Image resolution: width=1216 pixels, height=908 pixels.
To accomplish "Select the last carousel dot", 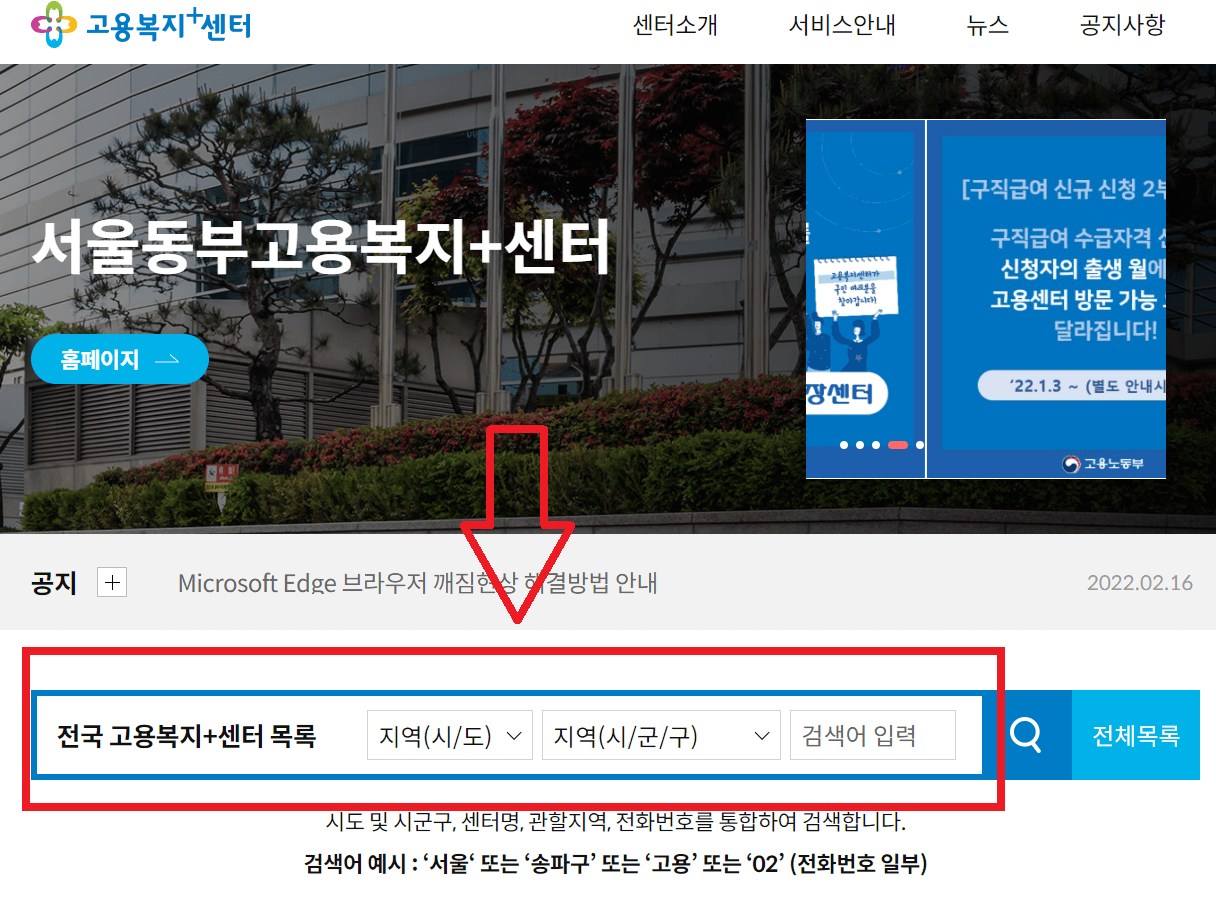I will [919, 445].
